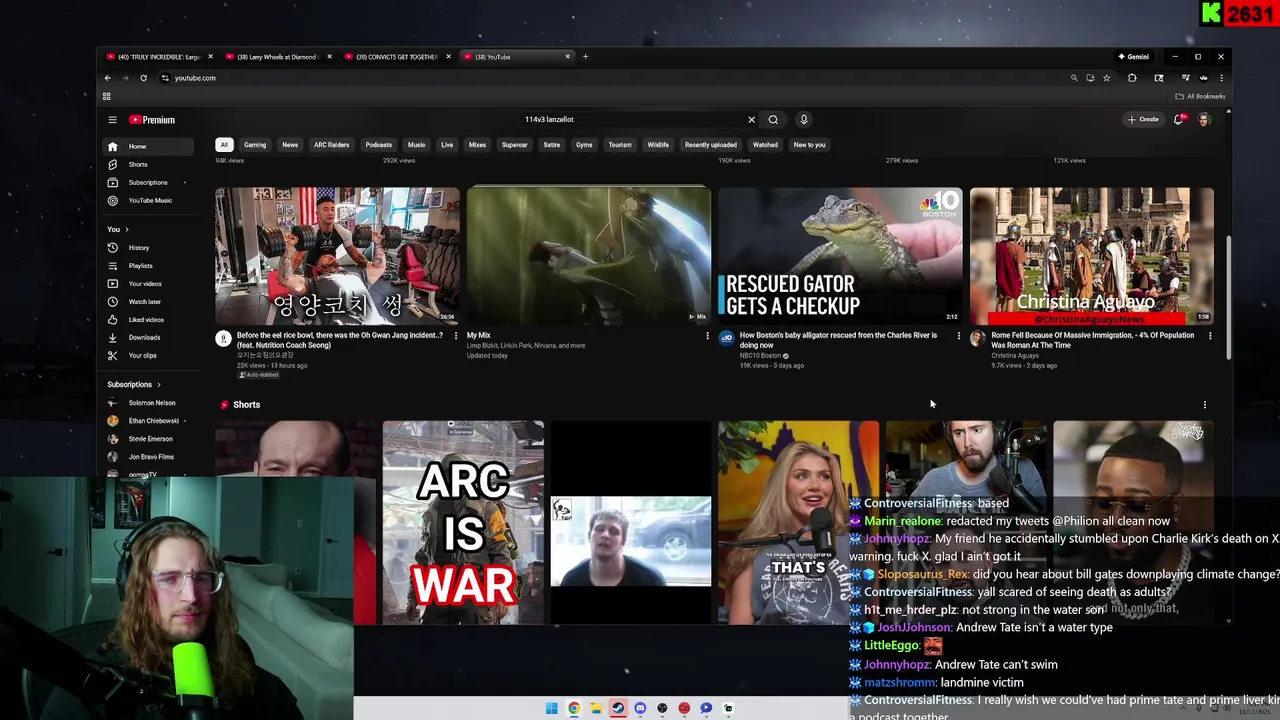This screenshot has height=720, width=1280.
Task: Open Stevie Emerson subscription channel
Action: [148, 439]
